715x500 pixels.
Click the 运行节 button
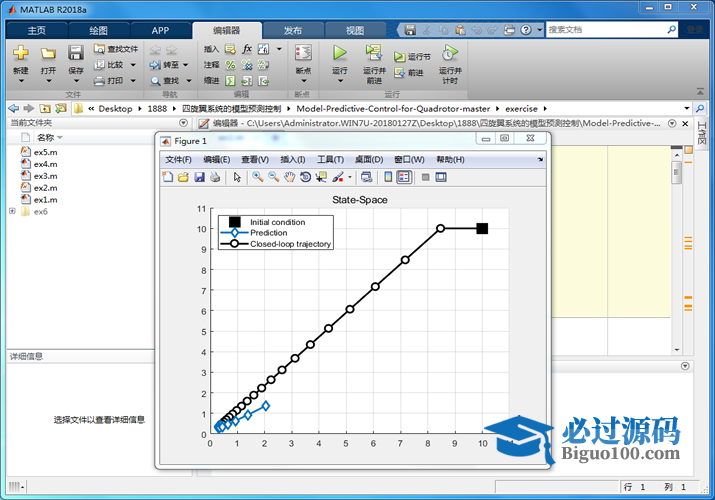412,57
